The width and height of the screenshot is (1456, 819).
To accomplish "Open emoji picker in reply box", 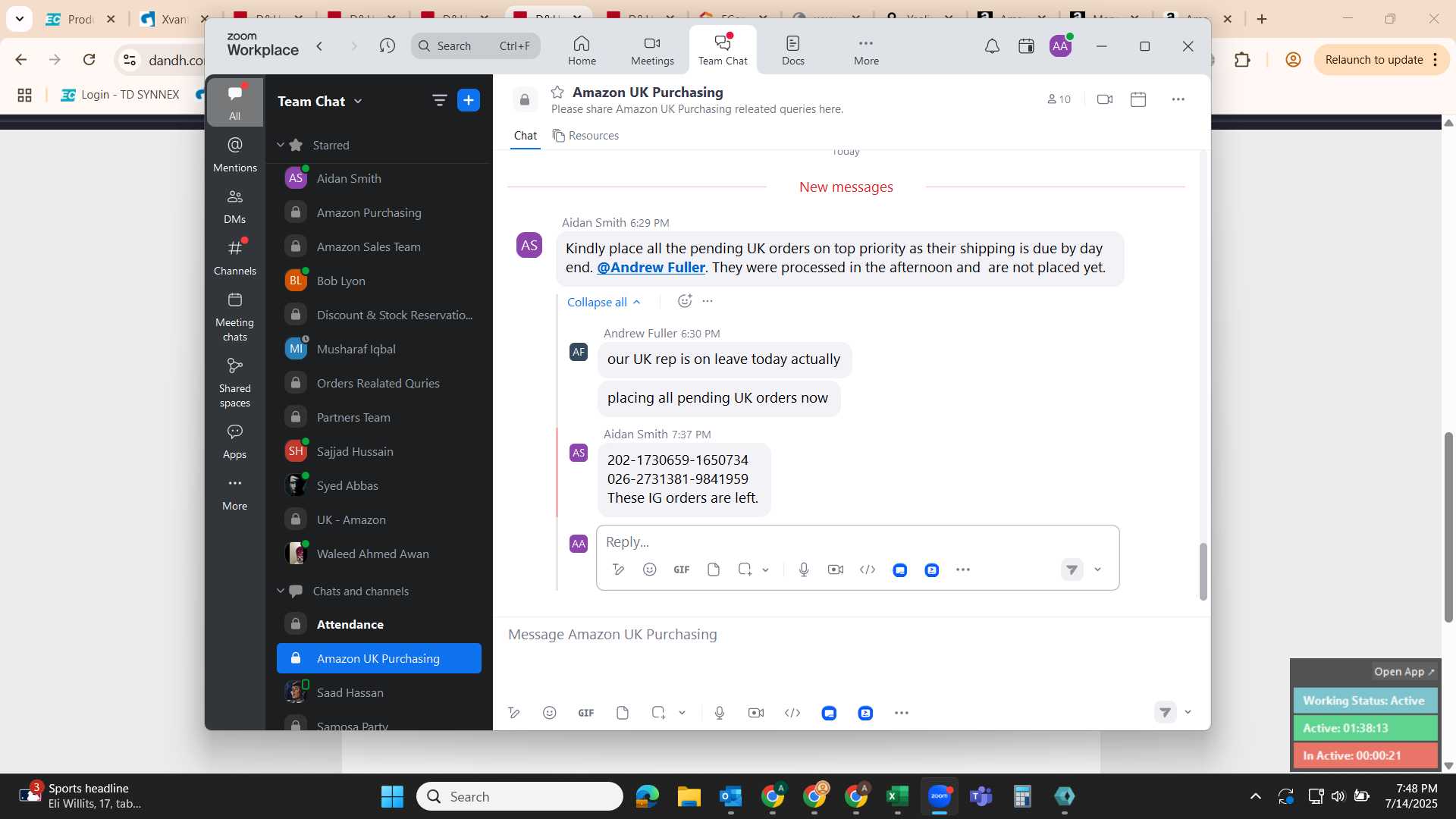I will tap(650, 570).
